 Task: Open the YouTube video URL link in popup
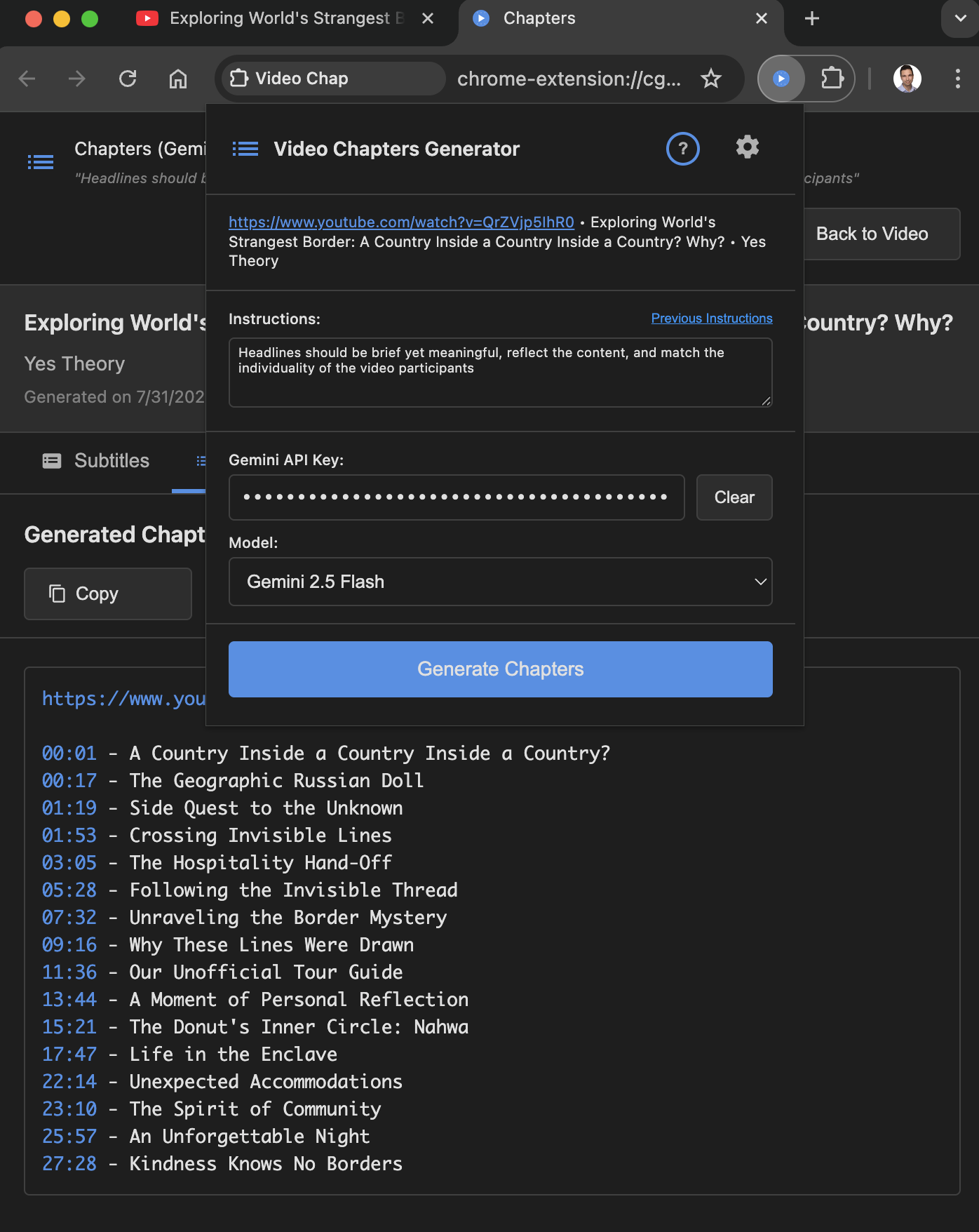pos(401,222)
